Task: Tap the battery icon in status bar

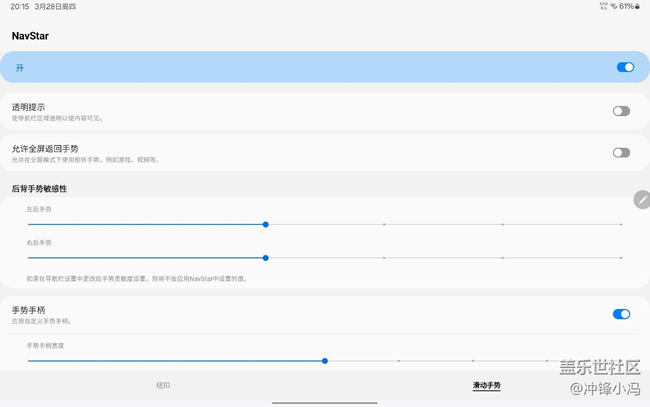Action: pos(637,6)
